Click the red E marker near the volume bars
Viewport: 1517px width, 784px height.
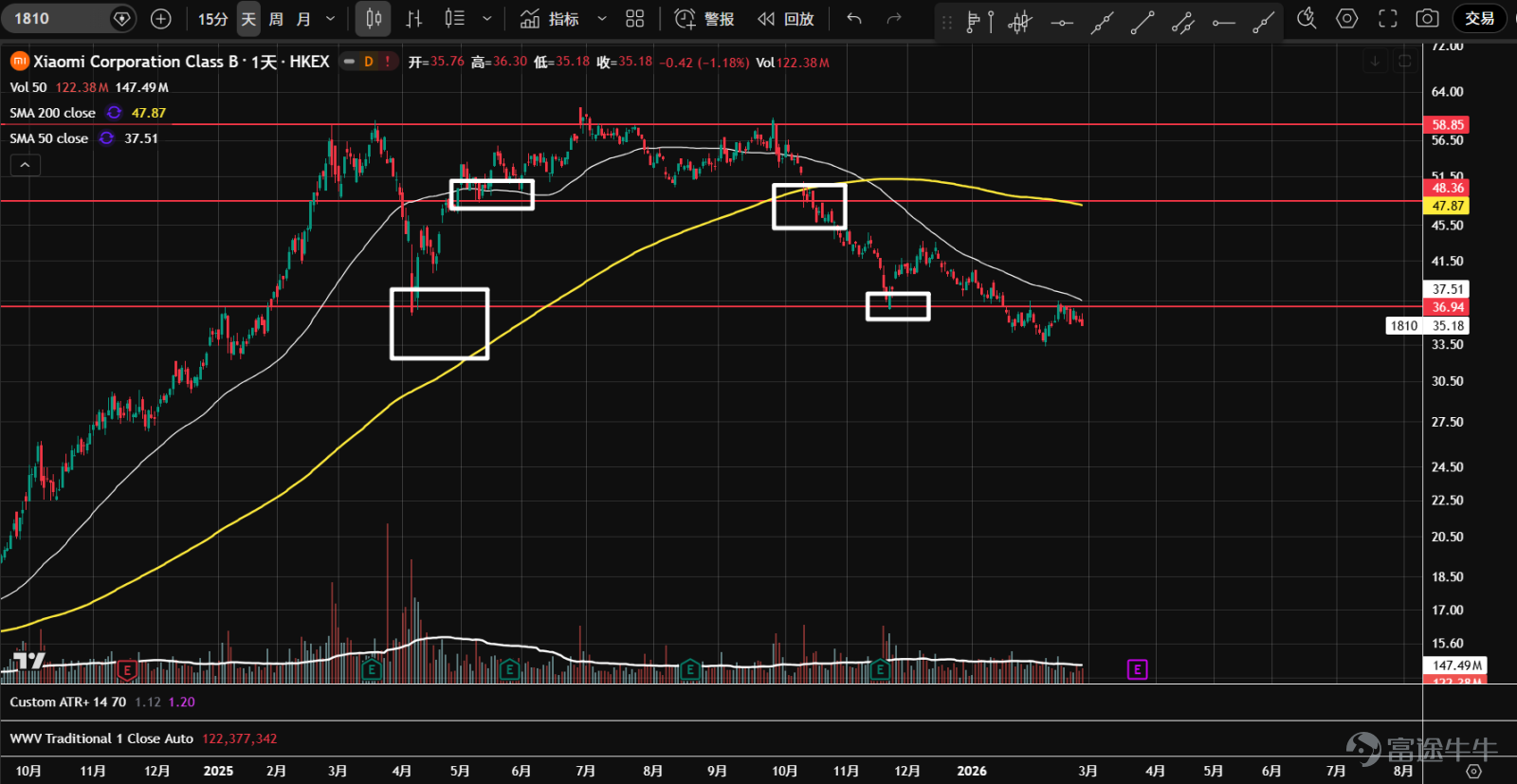pyautogui.click(x=126, y=670)
